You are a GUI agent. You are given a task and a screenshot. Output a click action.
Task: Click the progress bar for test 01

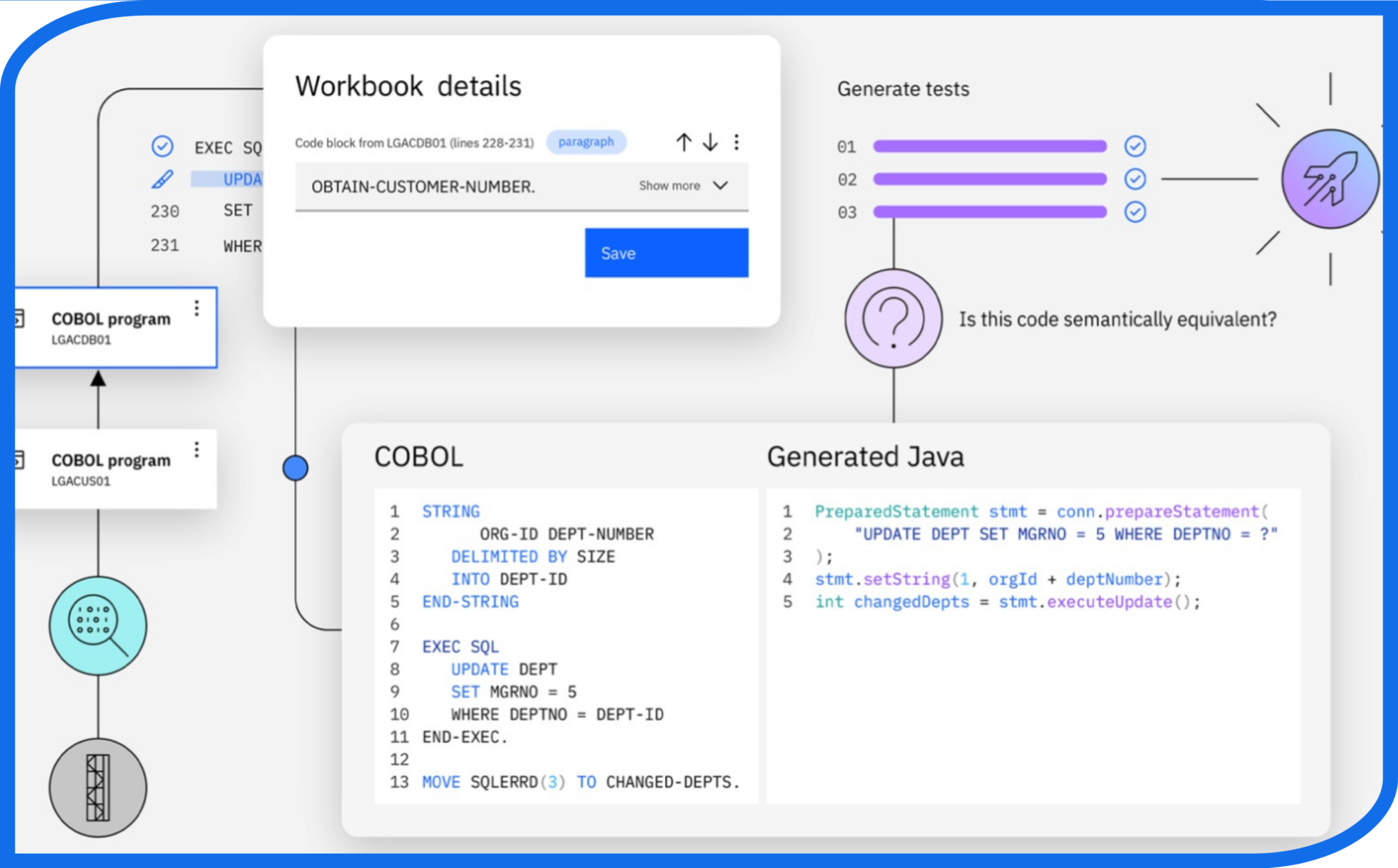(990, 146)
